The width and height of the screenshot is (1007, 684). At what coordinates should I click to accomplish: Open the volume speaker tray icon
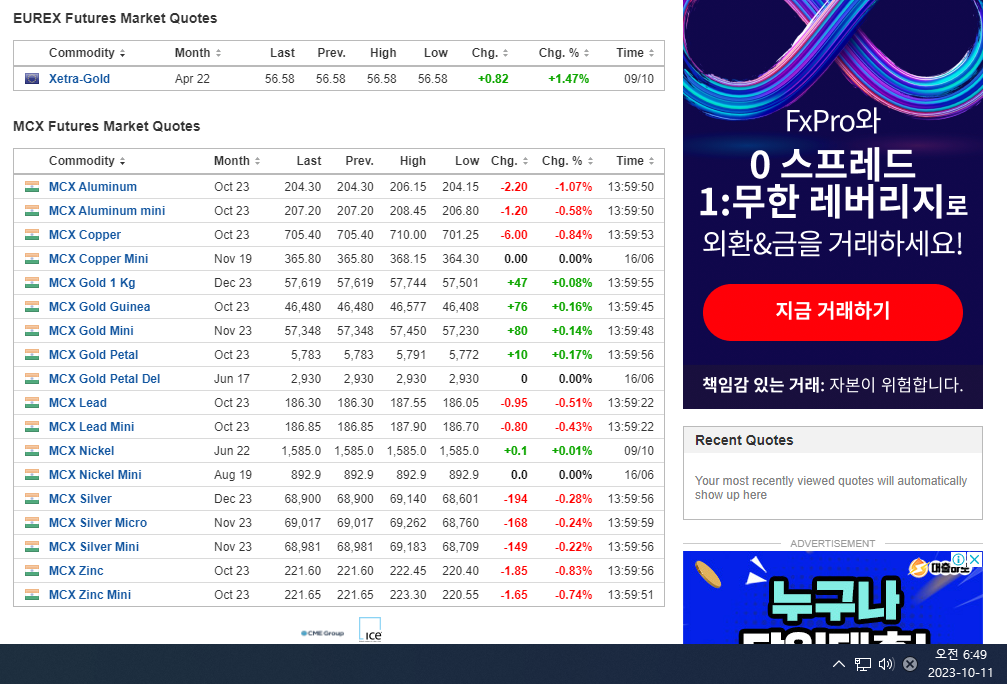point(886,664)
